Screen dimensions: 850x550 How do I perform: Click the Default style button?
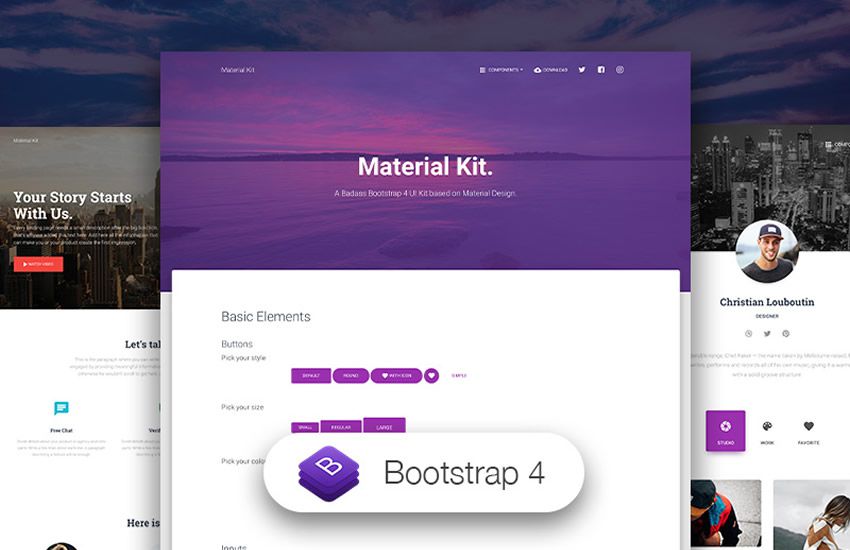tap(311, 376)
